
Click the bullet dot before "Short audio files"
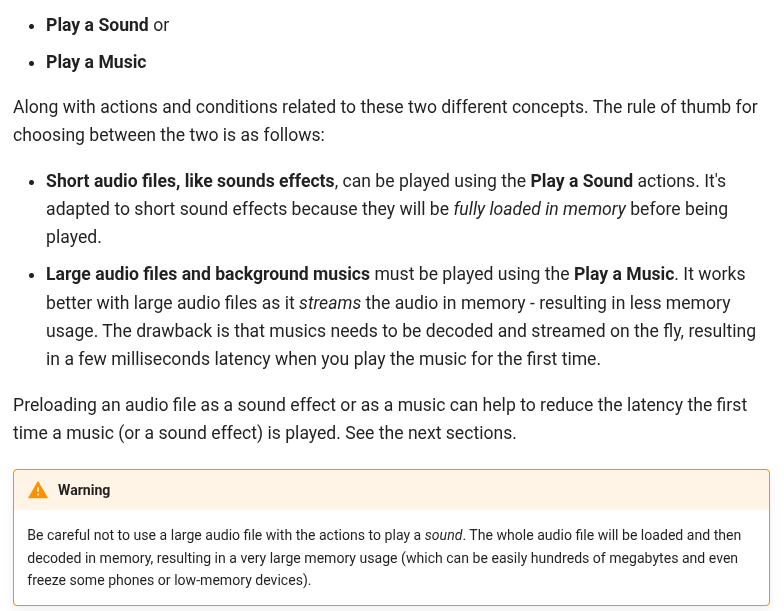32,182
